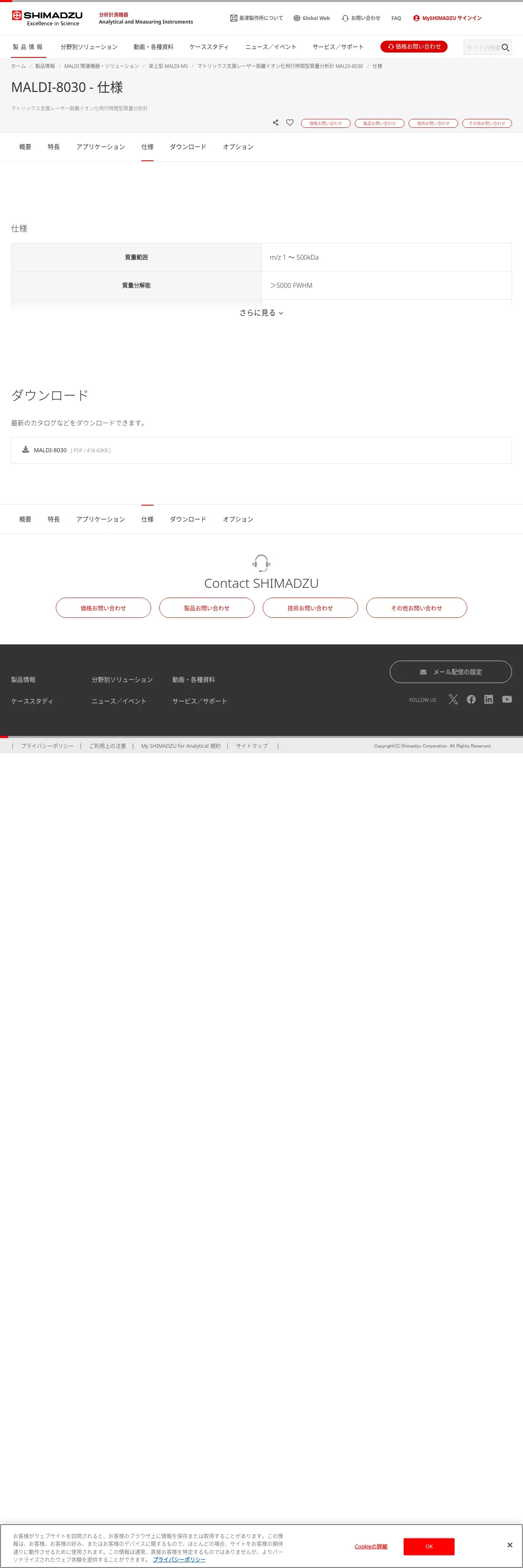Open 分野別ソリューション main menu
This screenshot has width=523, height=1568.
click(x=89, y=47)
